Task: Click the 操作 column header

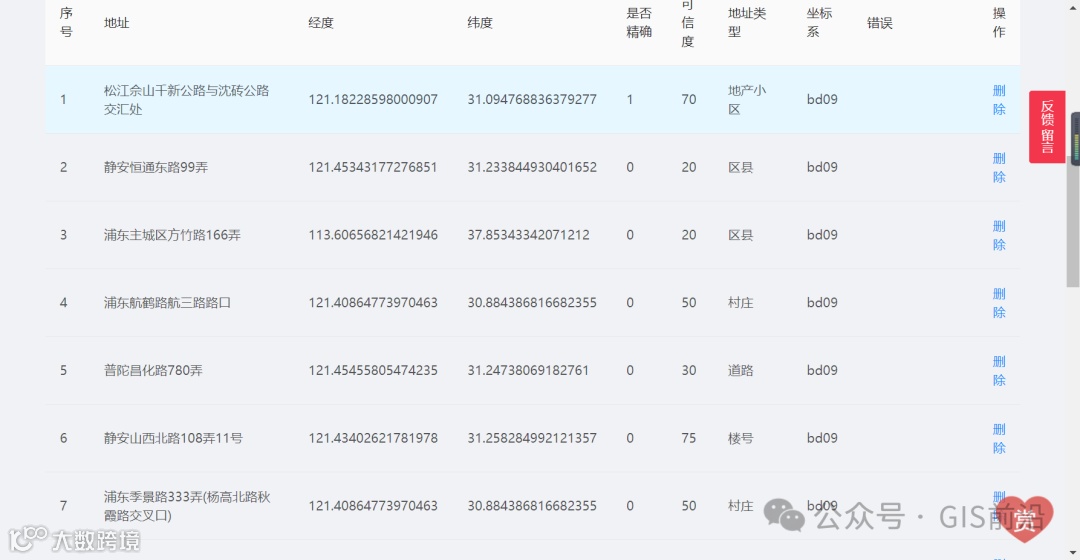Action: pyautogui.click(x=999, y=23)
